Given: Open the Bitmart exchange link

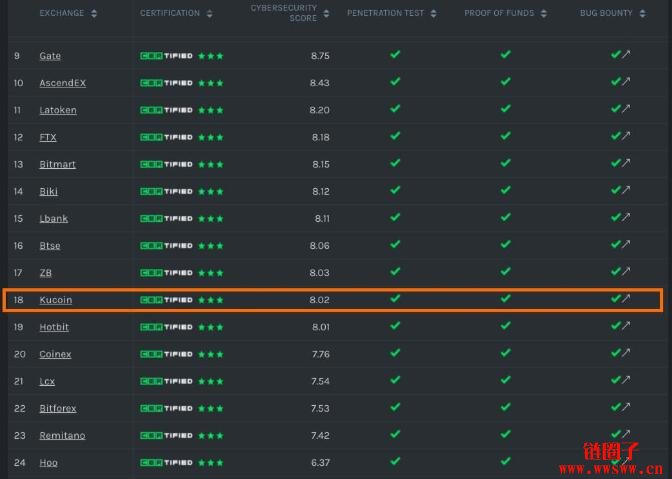Looking at the screenshot, I should 57,165.
